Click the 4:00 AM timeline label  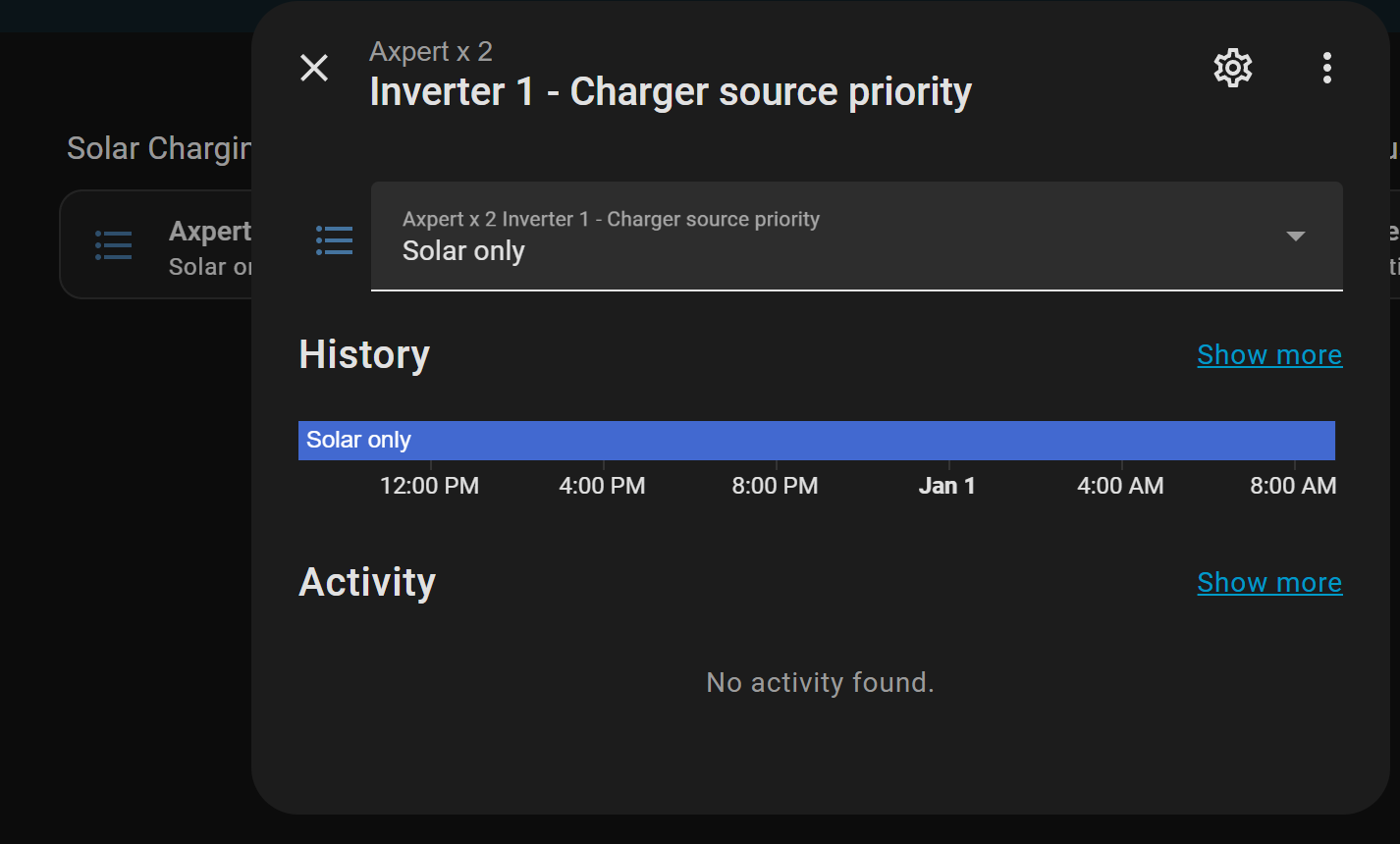(1120, 486)
